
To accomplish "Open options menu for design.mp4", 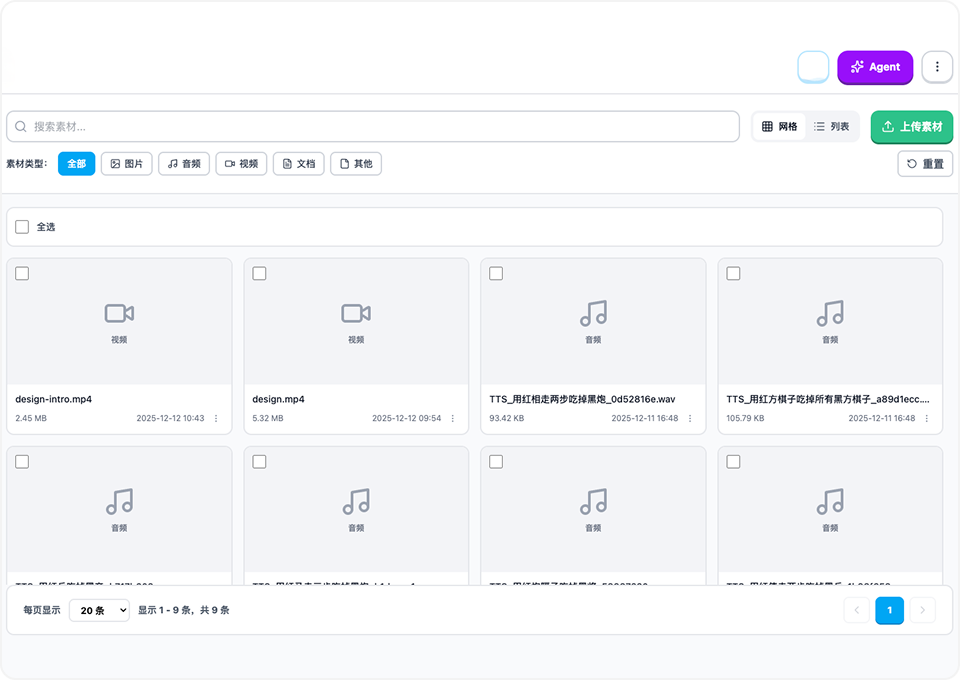I will coord(453,418).
